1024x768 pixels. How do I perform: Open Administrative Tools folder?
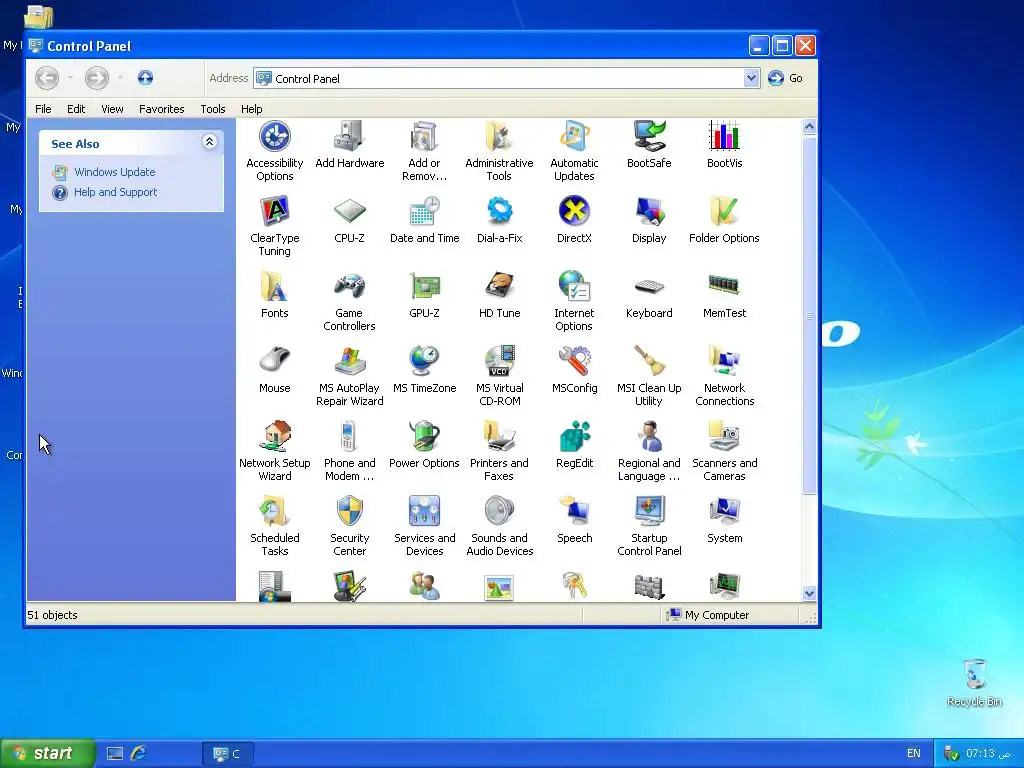pyautogui.click(x=499, y=152)
